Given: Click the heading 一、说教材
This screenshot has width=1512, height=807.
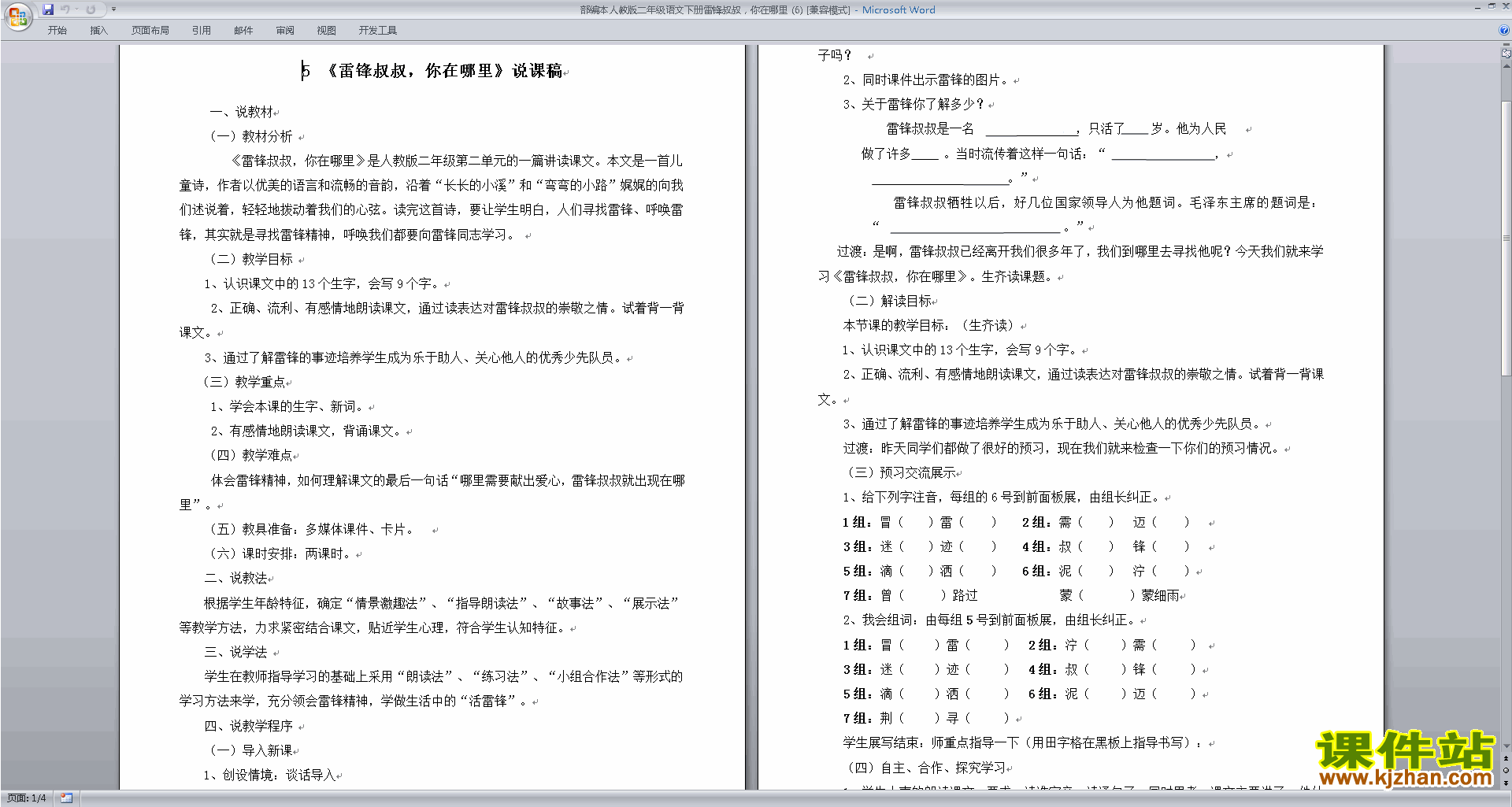Looking at the screenshot, I should click(x=242, y=112).
